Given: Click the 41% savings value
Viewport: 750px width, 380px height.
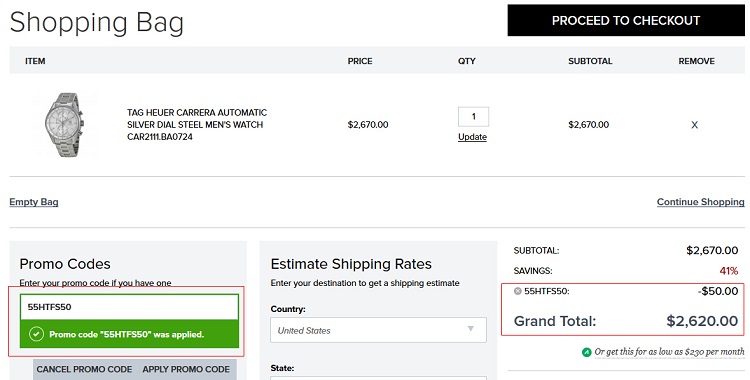Looking at the screenshot, I should point(728,271).
